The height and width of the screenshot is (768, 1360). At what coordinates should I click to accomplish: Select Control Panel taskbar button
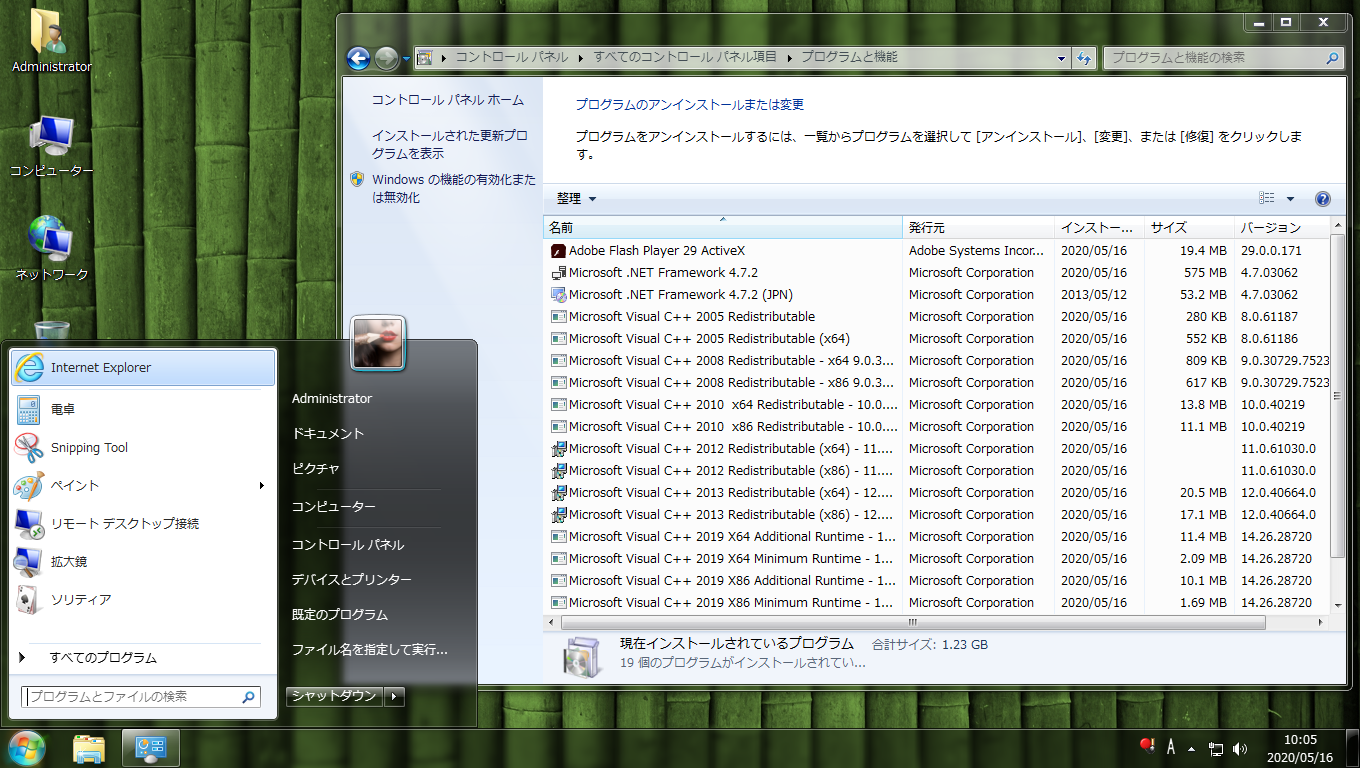point(151,748)
